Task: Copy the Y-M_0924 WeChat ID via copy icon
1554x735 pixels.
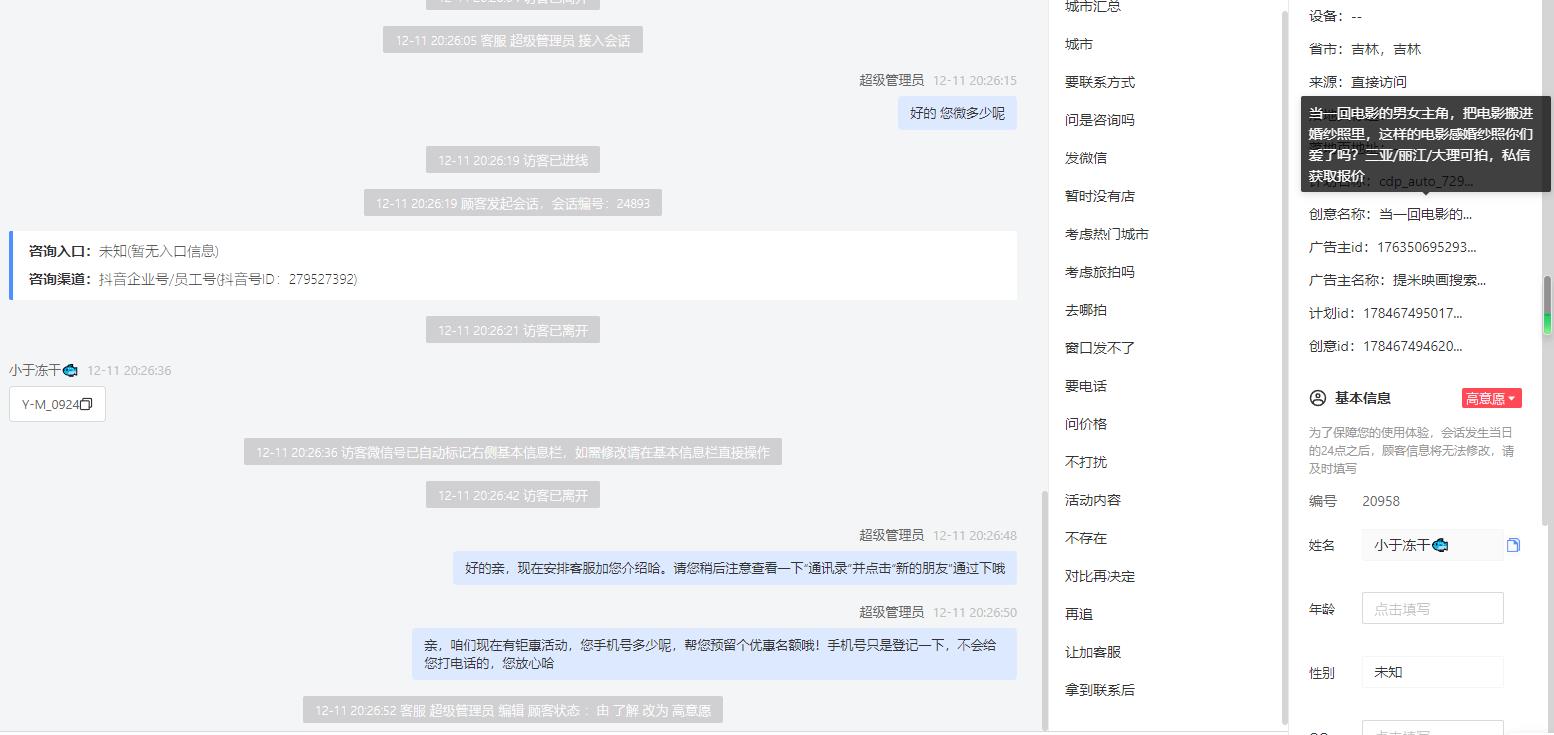Action: pos(86,404)
